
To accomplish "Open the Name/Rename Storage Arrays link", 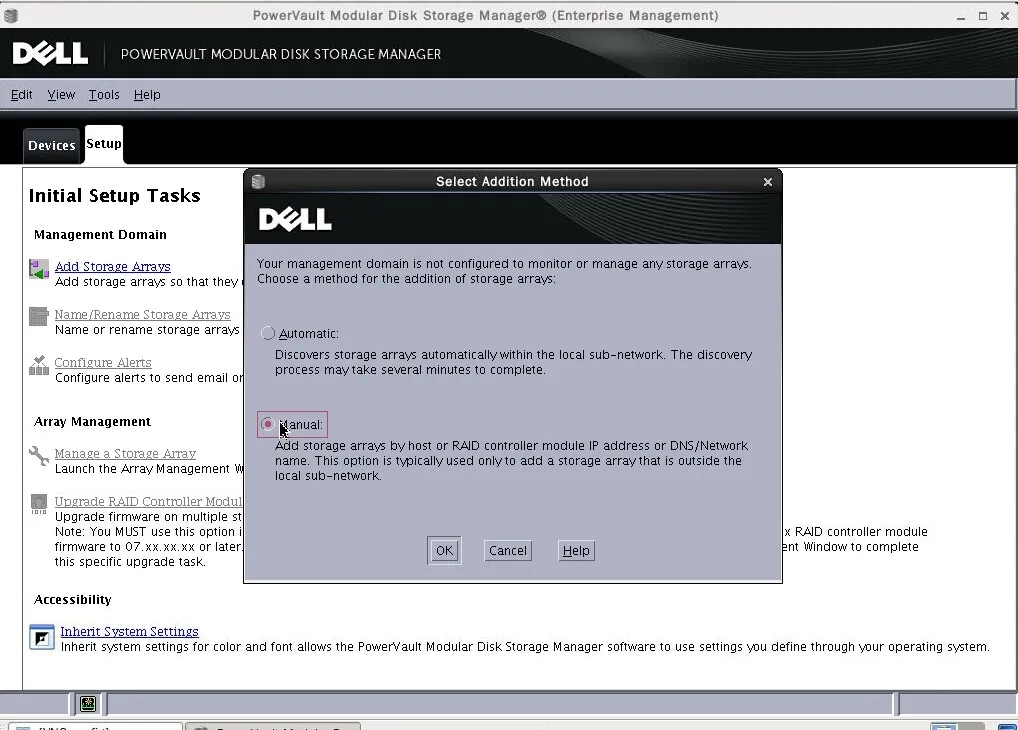I will (x=142, y=314).
